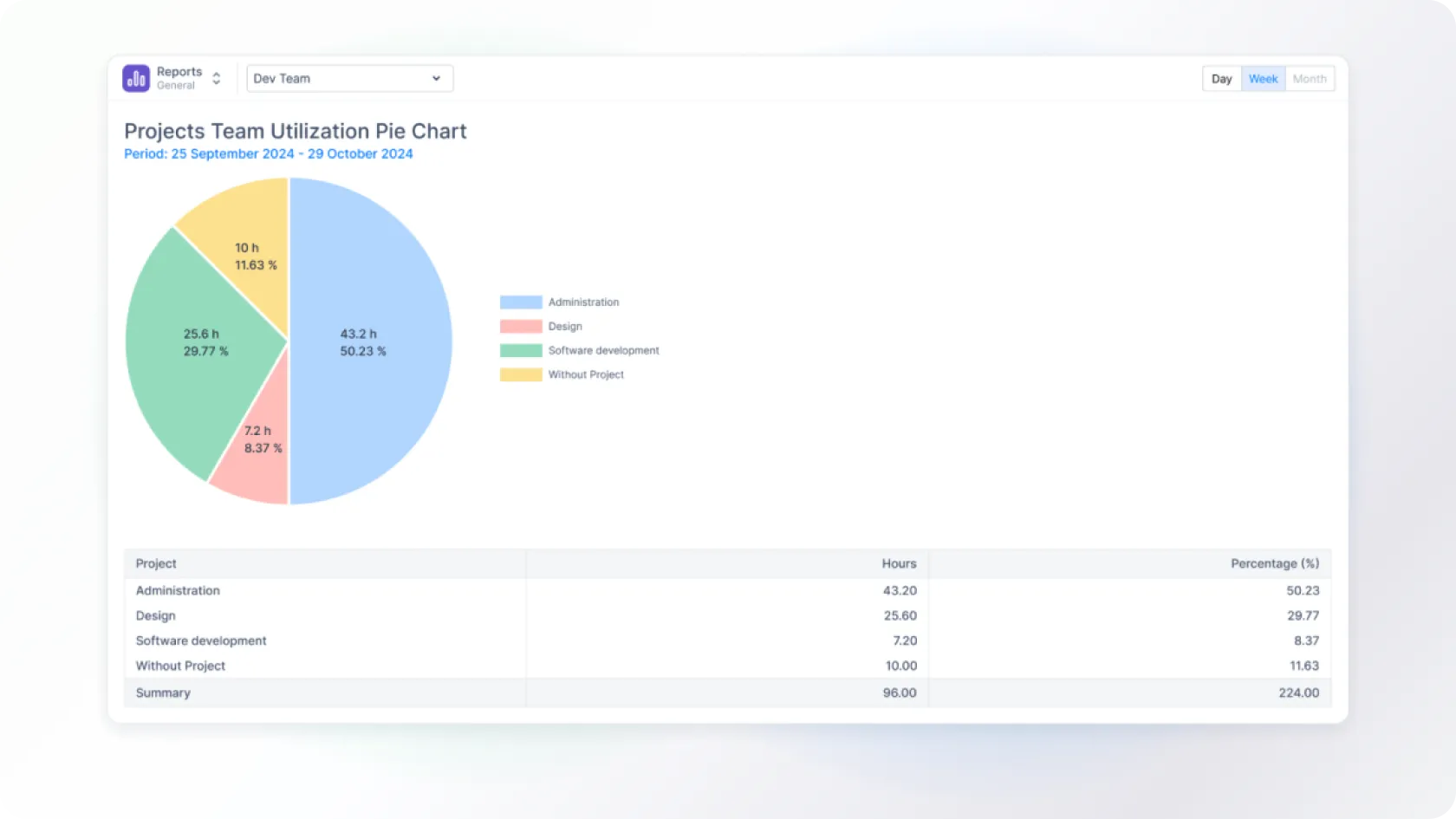Switch to Day view
This screenshot has height=819, width=1456.
pyautogui.click(x=1221, y=79)
